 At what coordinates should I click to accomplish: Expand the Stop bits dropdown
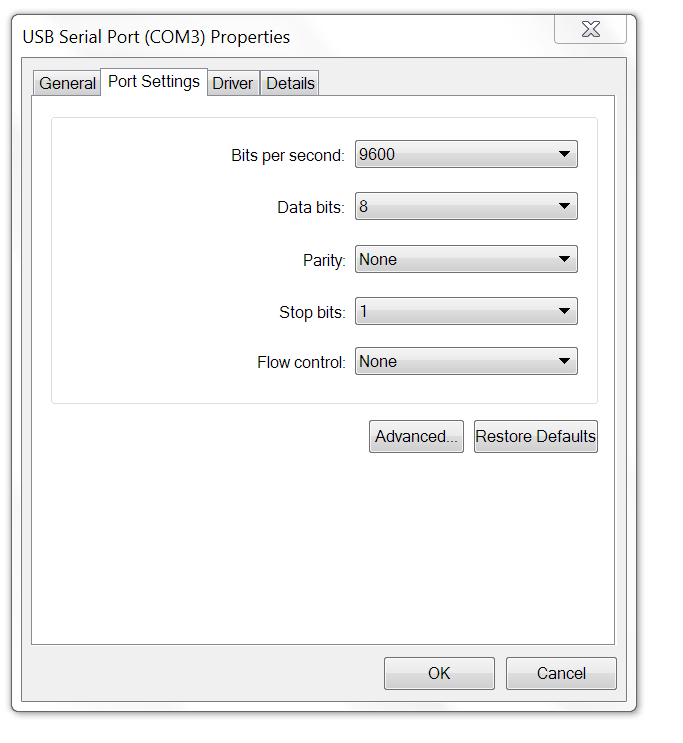(466, 311)
